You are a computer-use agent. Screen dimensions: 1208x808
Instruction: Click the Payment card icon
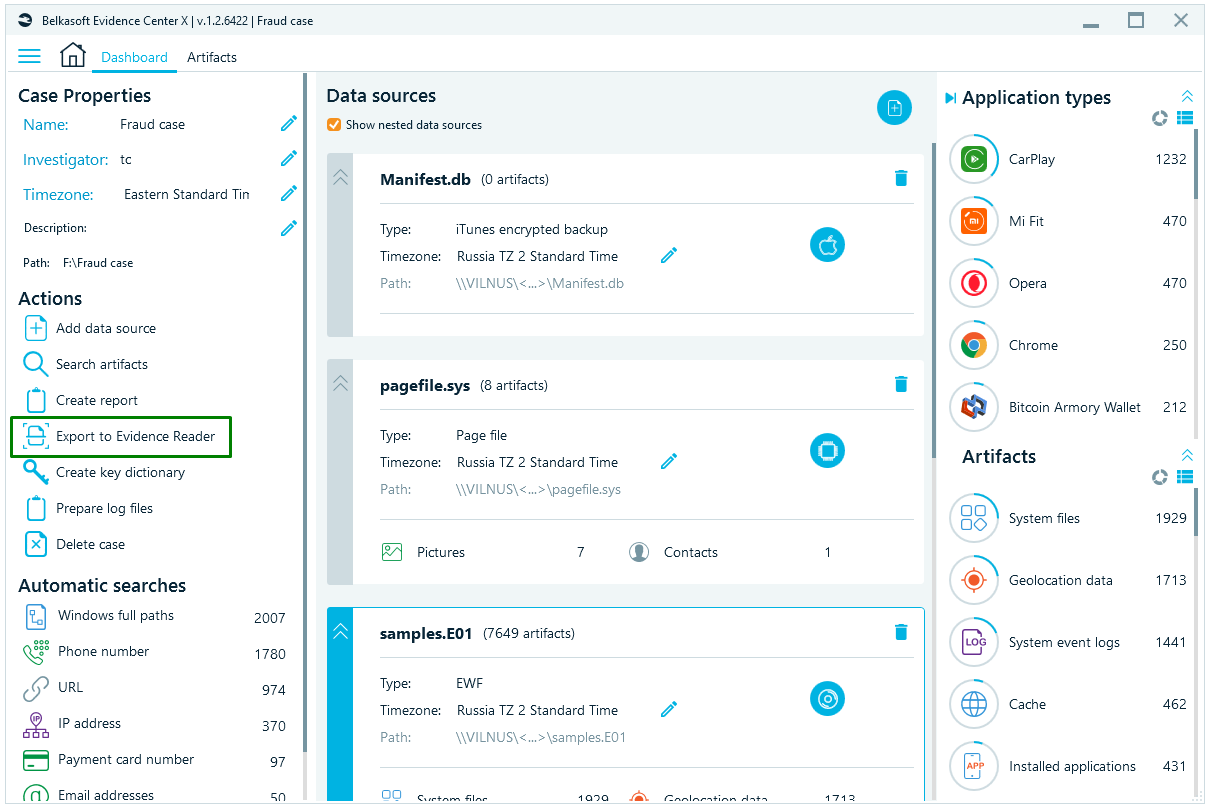click(36, 760)
